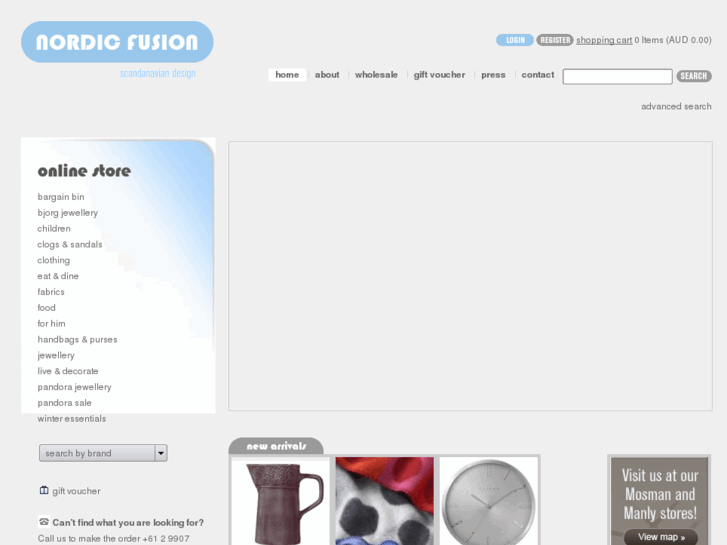The image size is (727, 545).
Task: Open the children category
Action: tap(54, 229)
